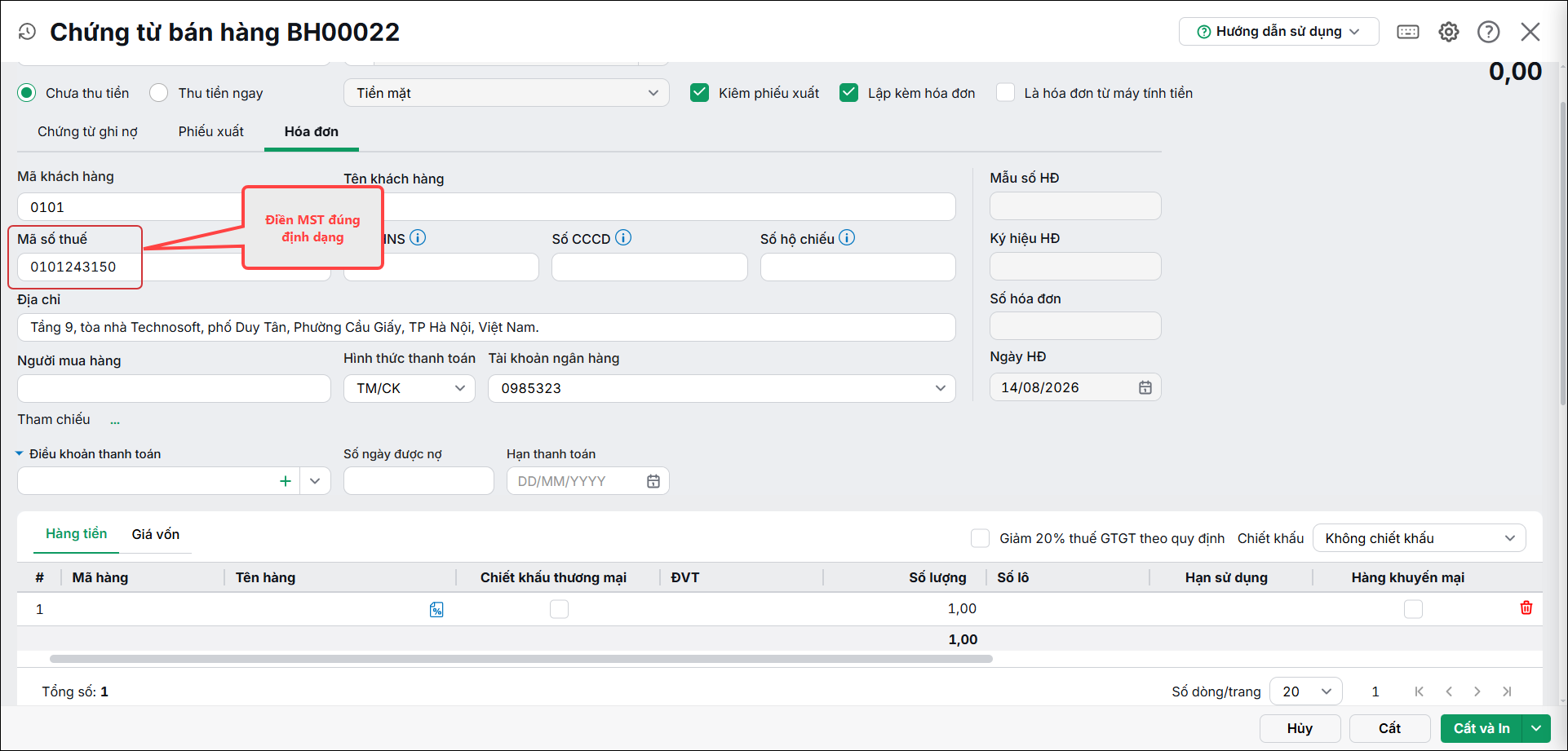Enable Là hóa đơn từ máy tính tiền
Screen dimensions: 1568x751
point(1006,93)
